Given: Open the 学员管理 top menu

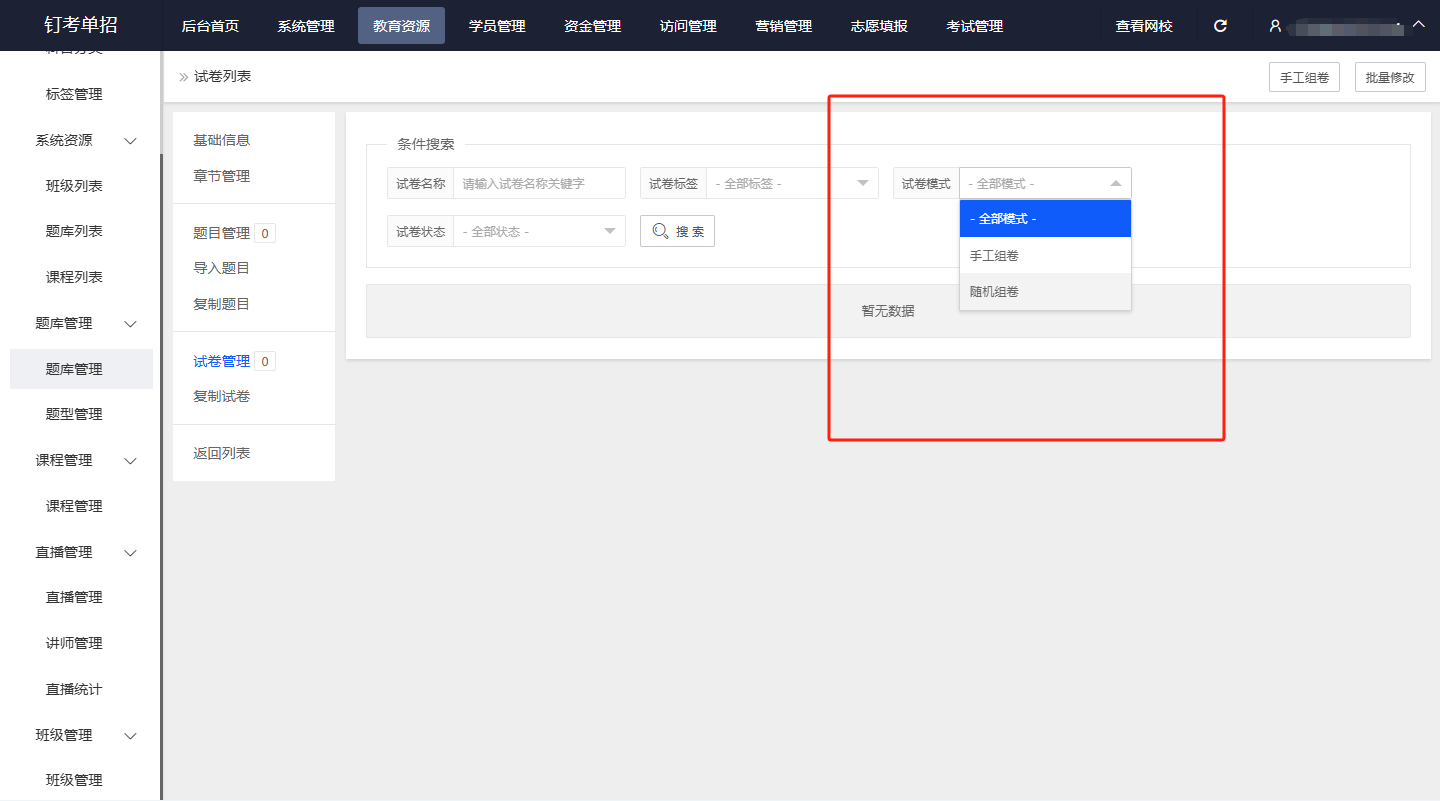Looking at the screenshot, I should coord(497,26).
